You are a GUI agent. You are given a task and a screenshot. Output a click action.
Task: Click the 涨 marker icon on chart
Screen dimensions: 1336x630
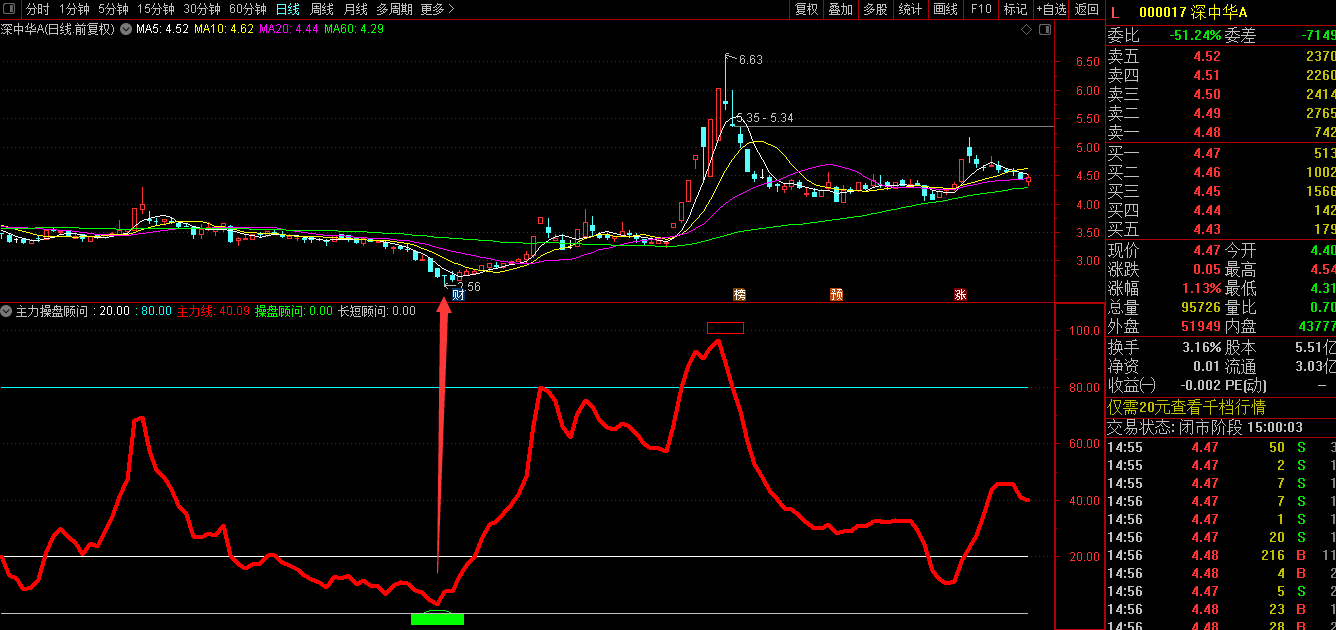960,294
